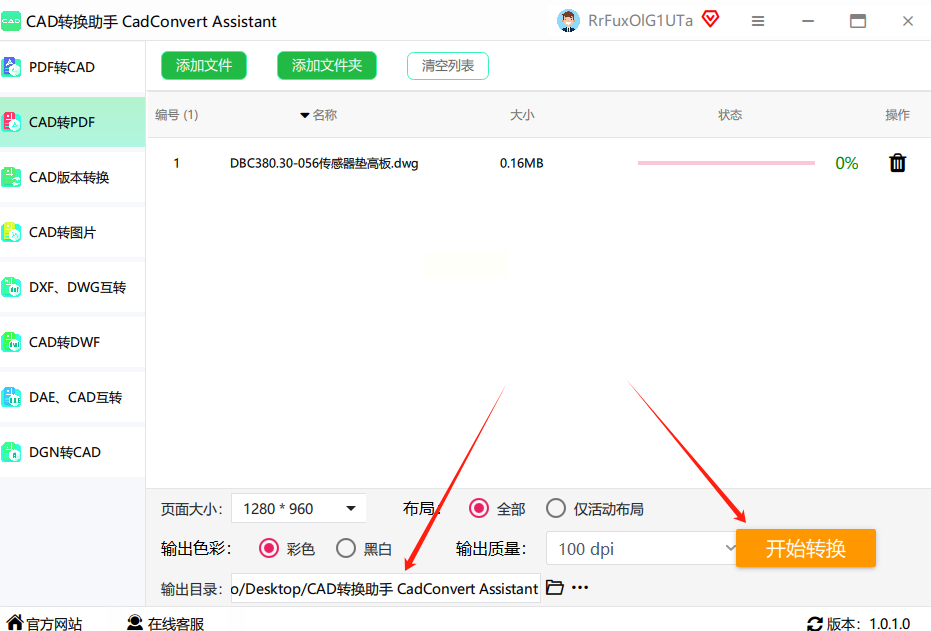Open the 输出质量 100 dpi dropdown

click(x=642, y=548)
